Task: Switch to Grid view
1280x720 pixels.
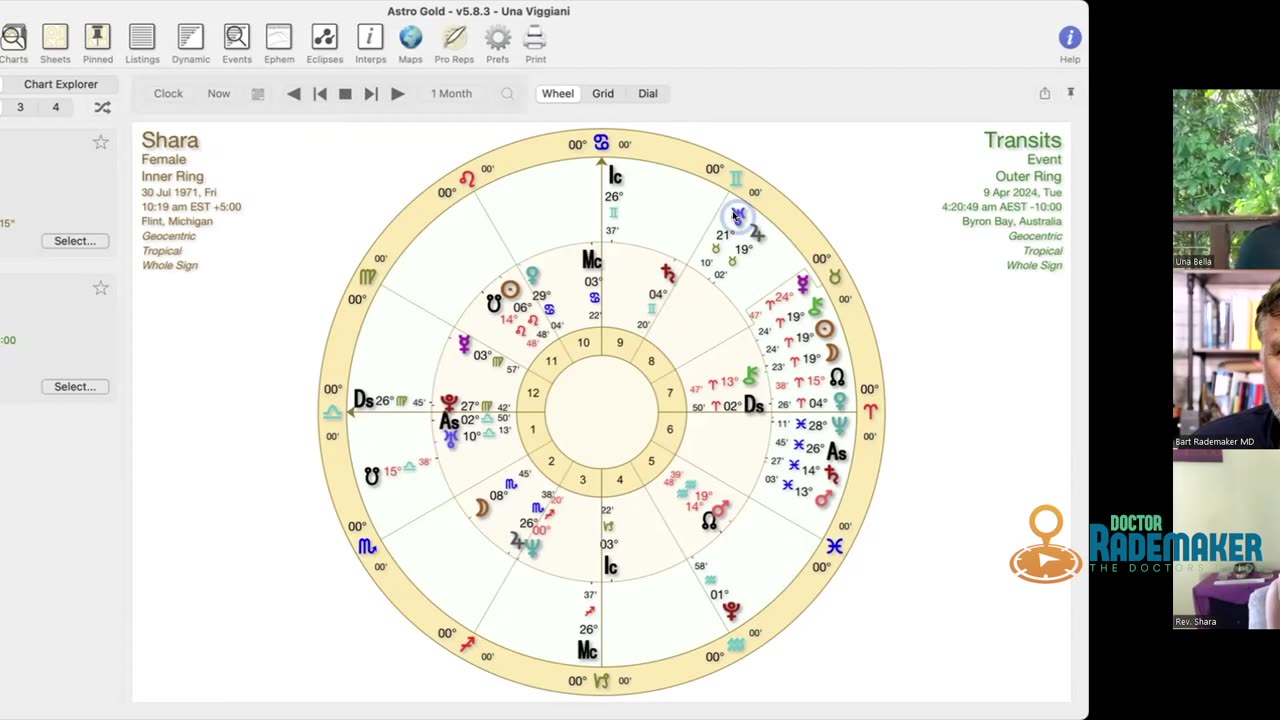Action: (602, 94)
